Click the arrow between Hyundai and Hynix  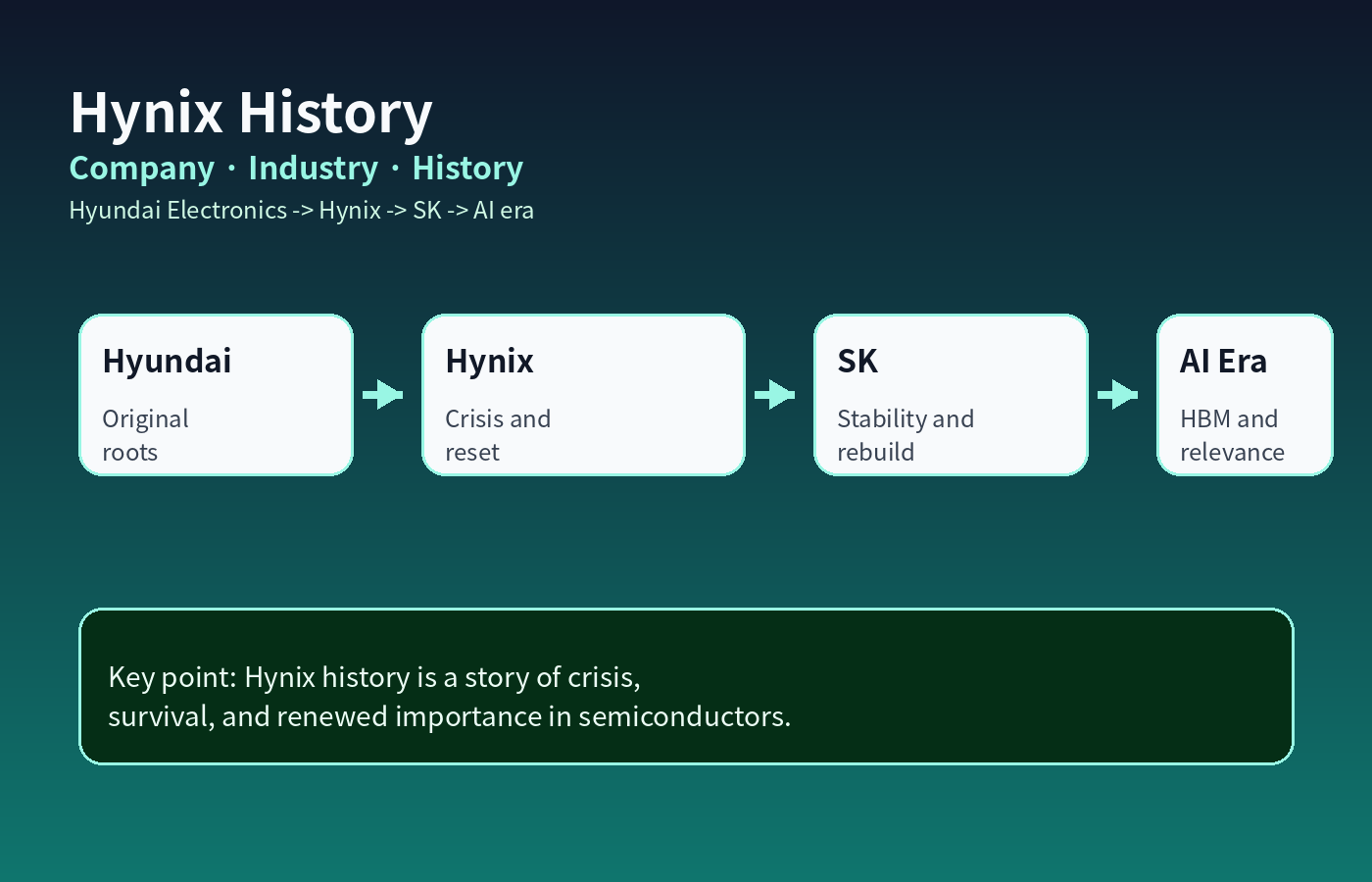pyautogui.click(x=383, y=395)
